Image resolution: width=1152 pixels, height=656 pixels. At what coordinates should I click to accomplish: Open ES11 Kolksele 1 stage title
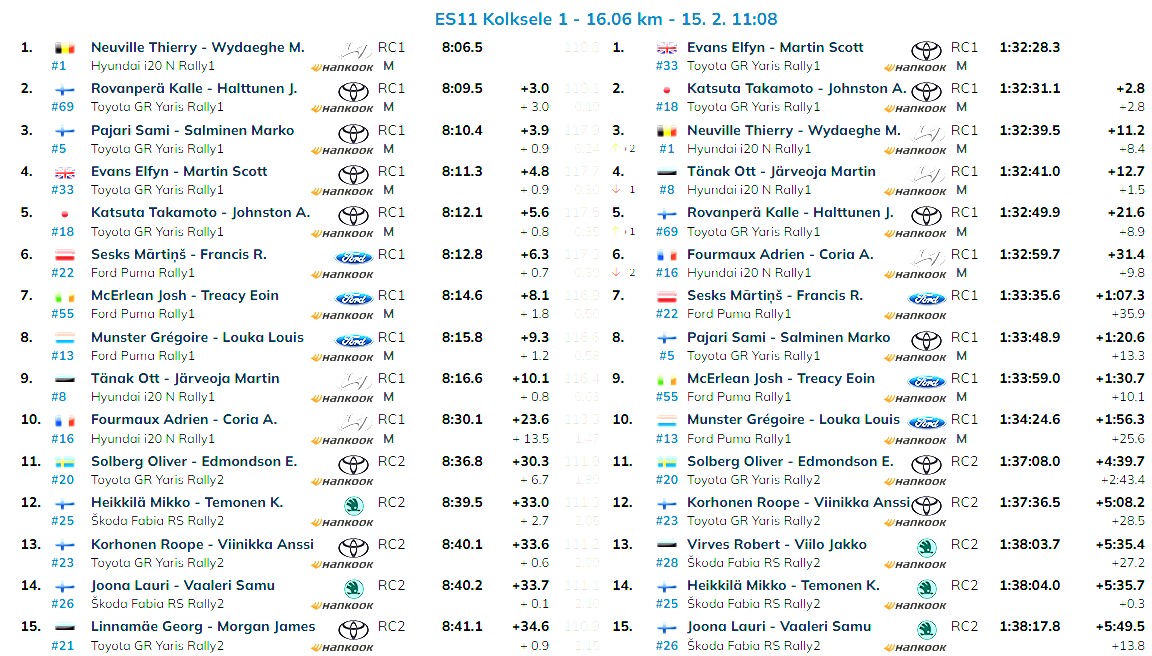tap(606, 19)
